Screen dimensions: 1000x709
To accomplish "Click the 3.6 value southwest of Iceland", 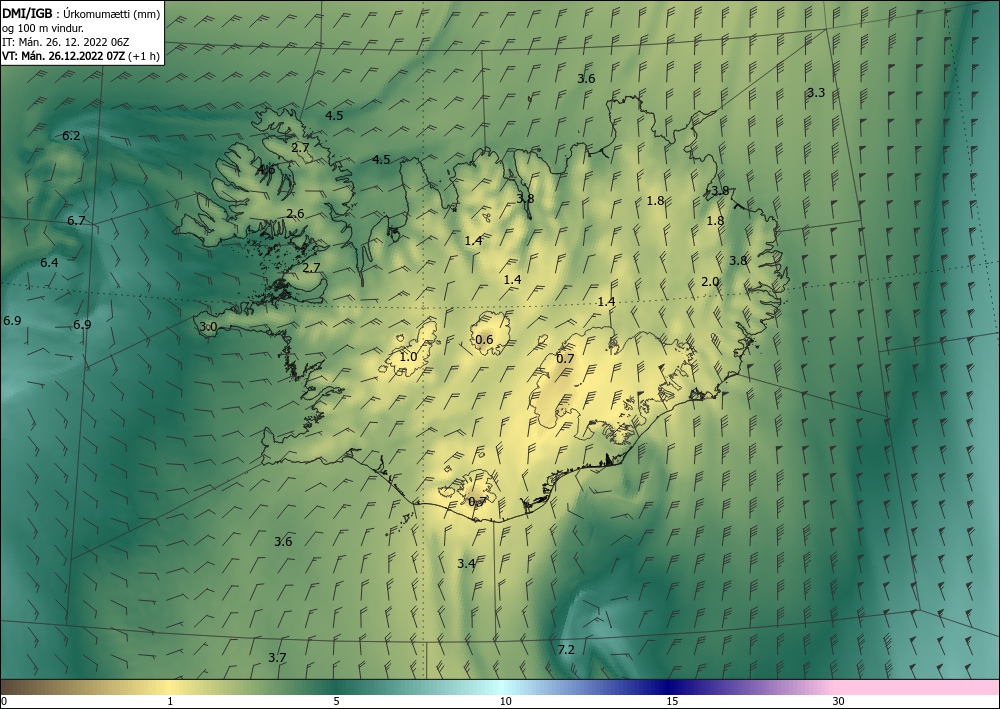I will pyautogui.click(x=283, y=542).
